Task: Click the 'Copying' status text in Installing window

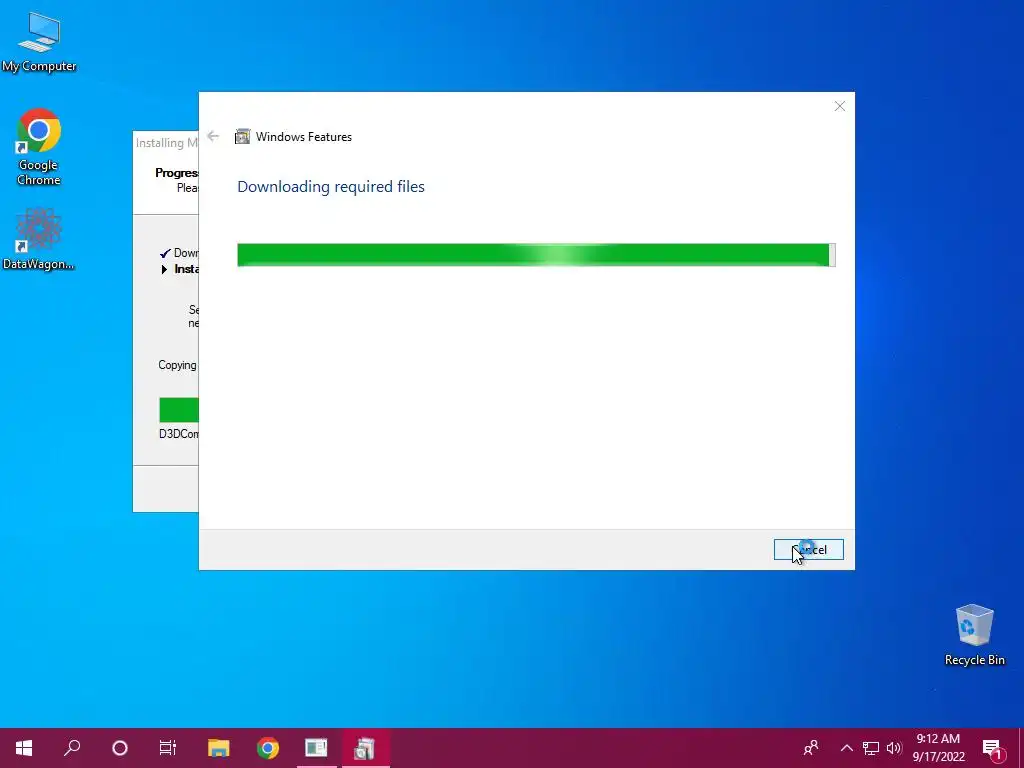Action: (177, 365)
